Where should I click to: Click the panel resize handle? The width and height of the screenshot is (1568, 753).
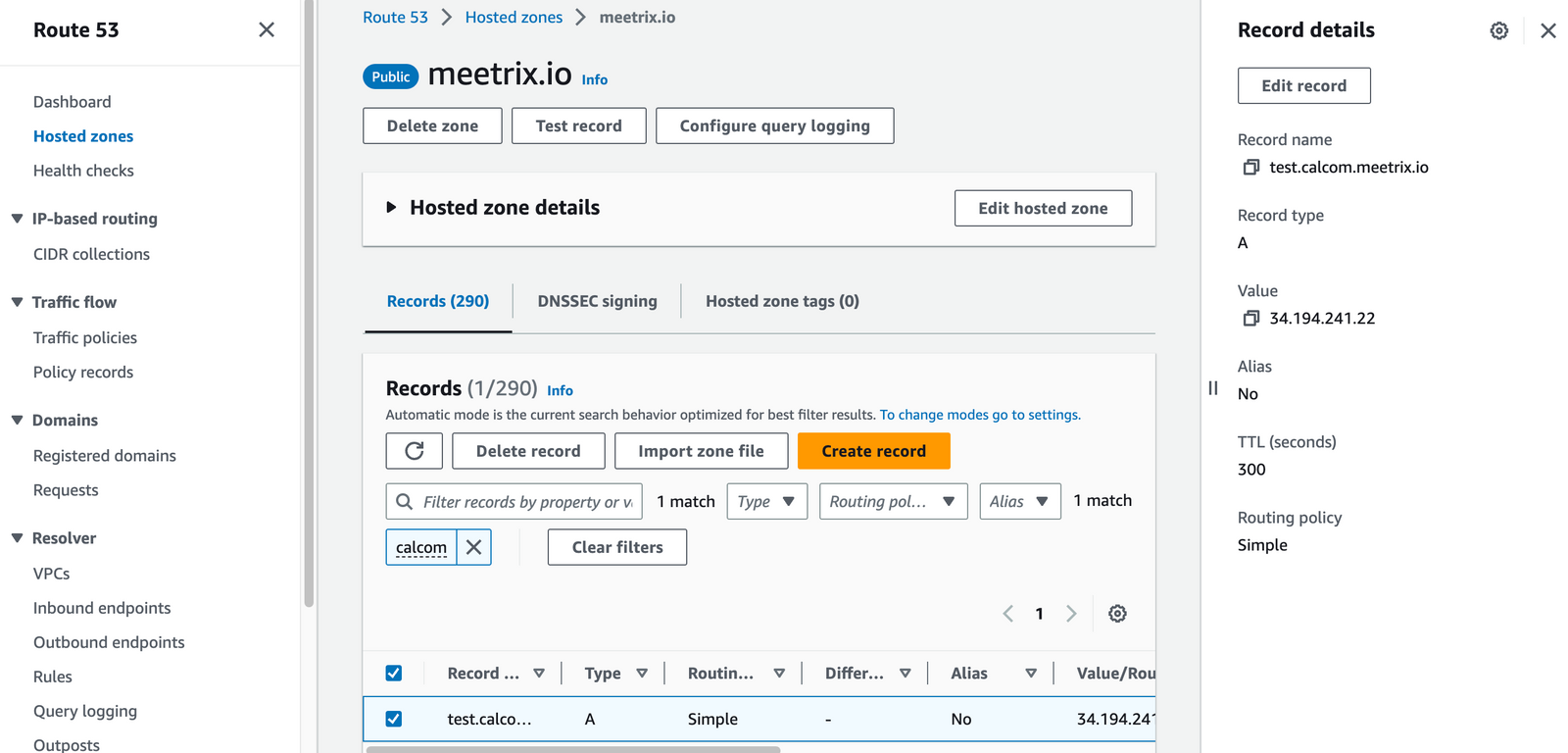1213,388
